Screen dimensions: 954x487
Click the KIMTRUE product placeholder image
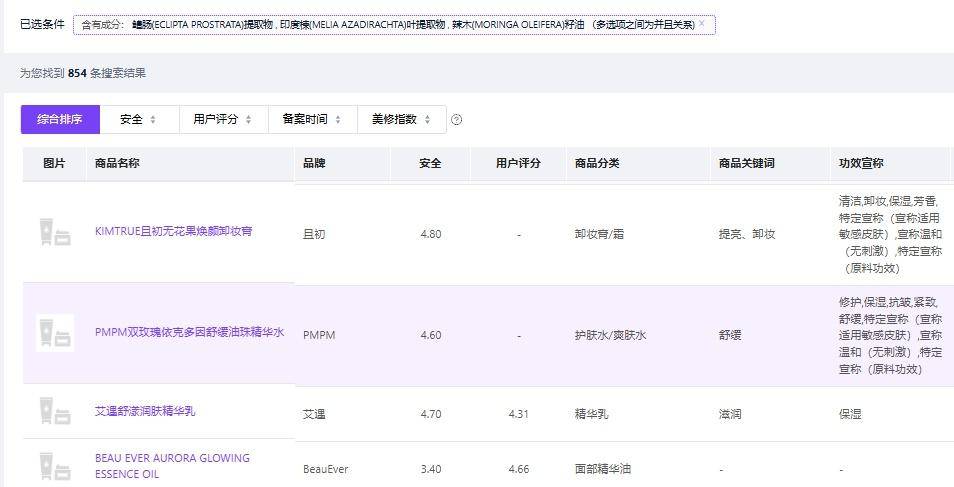point(54,232)
